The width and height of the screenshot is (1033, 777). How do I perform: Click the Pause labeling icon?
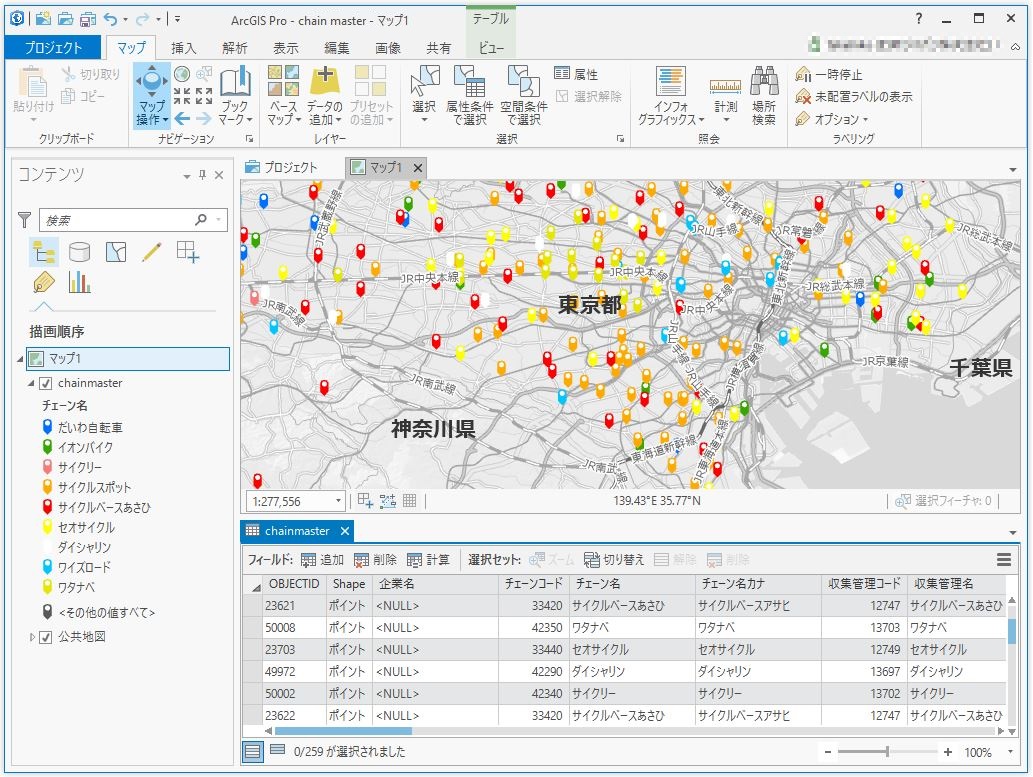[803, 74]
